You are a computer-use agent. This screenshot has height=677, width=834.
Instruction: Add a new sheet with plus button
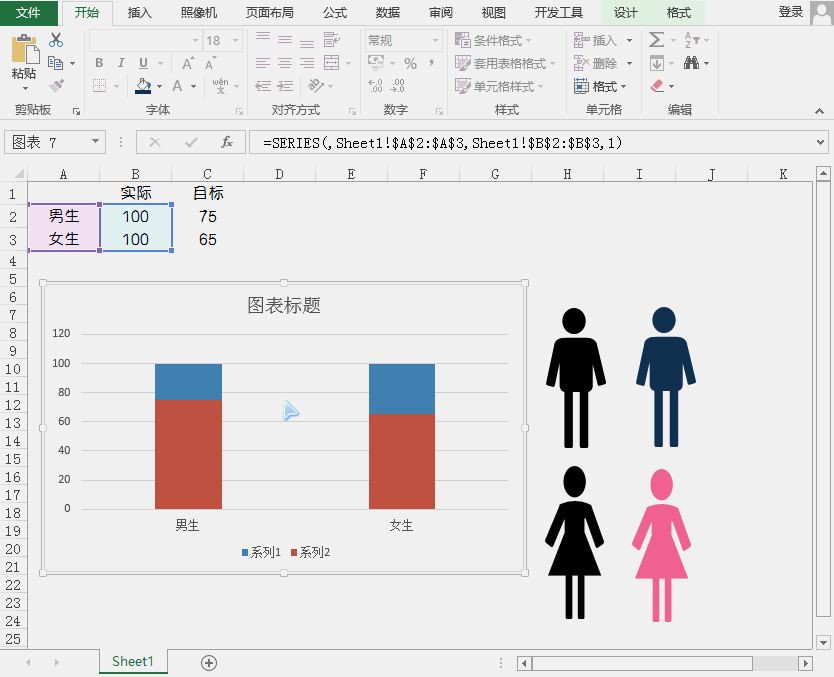[208, 663]
